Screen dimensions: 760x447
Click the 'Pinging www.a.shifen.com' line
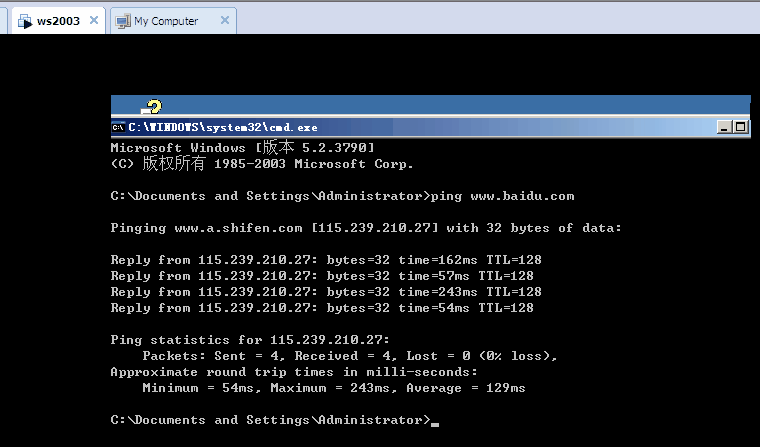tap(366, 228)
